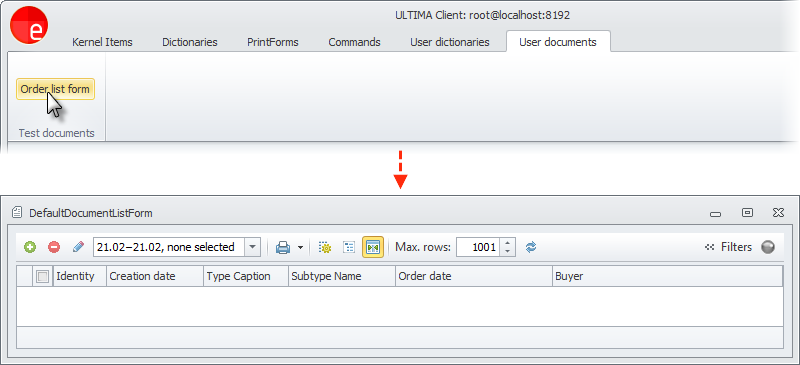This screenshot has width=800, height=365.
Task: Select the Commands ribbon tab
Action: pos(354,42)
